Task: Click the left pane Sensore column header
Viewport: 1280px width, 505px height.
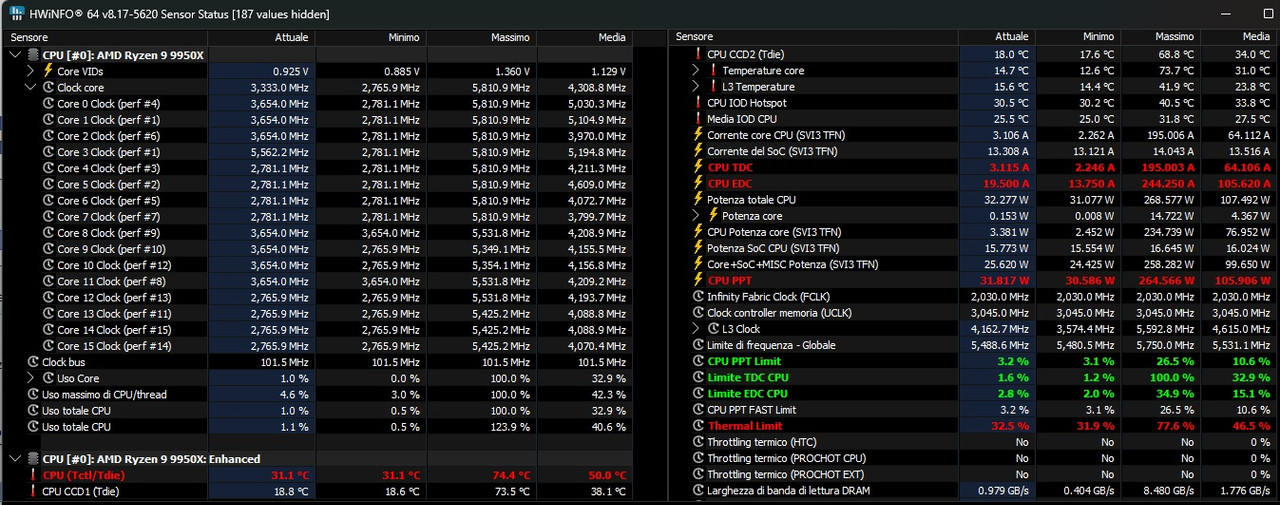Action: [x=106, y=37]
